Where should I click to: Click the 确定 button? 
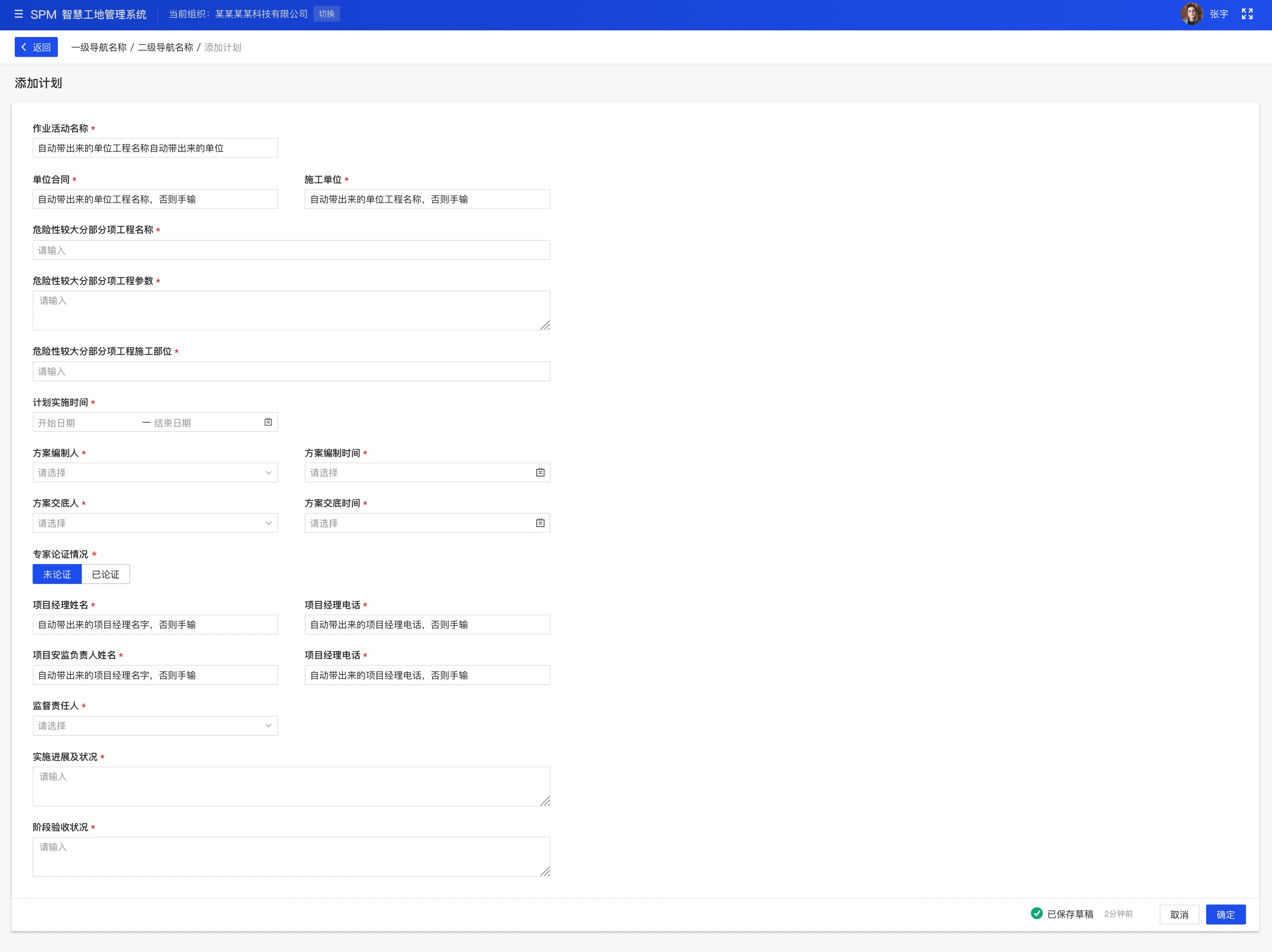coord(1225,915)
